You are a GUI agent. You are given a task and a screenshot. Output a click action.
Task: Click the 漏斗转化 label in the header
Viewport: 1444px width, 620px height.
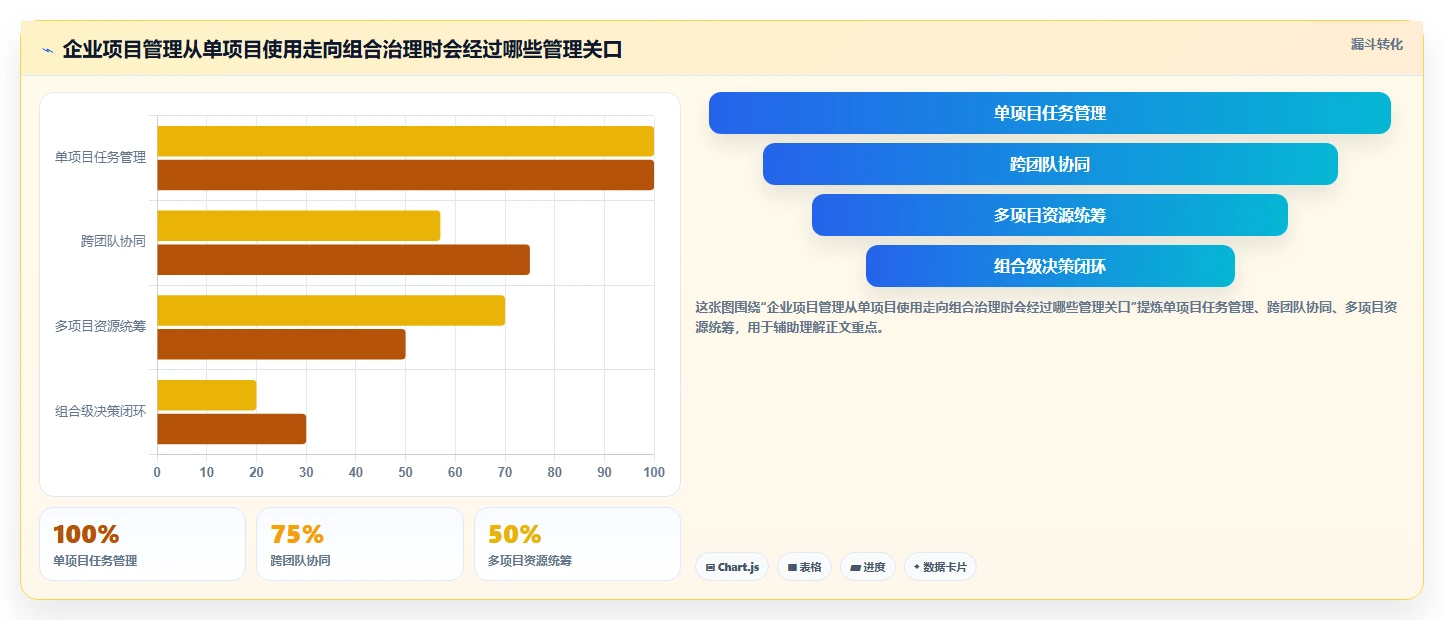(x=1376, y=44)
